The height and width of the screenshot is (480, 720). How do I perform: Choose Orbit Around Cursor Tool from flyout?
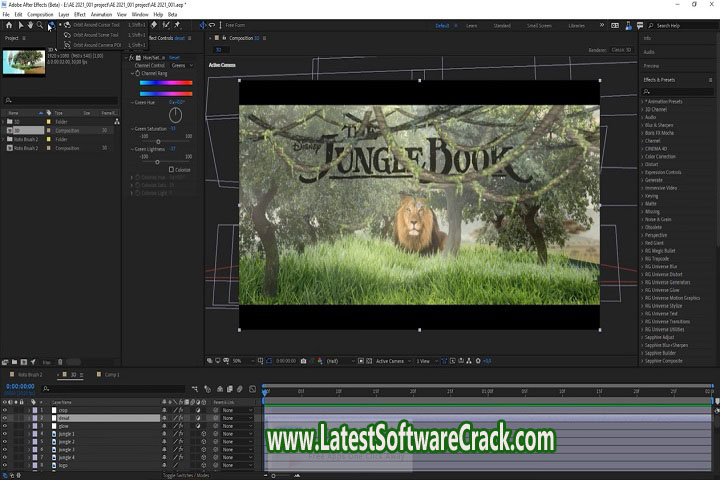[96, 25]
